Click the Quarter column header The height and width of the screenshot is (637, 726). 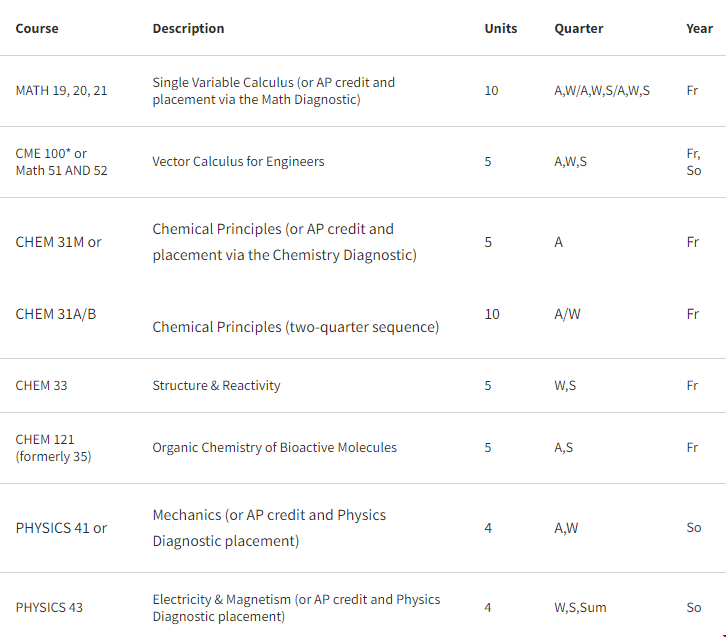tap(578, 28)
